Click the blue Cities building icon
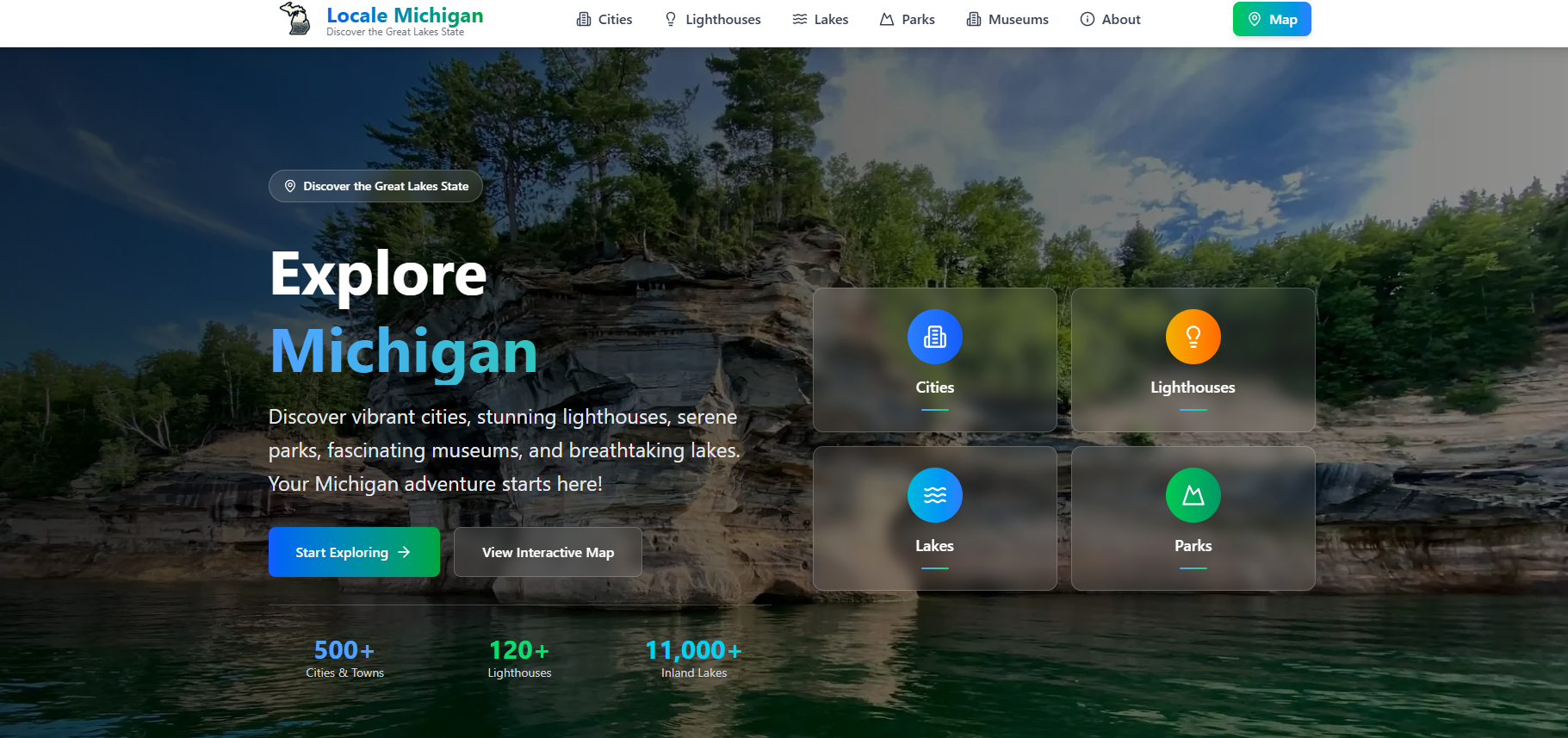 934,337
